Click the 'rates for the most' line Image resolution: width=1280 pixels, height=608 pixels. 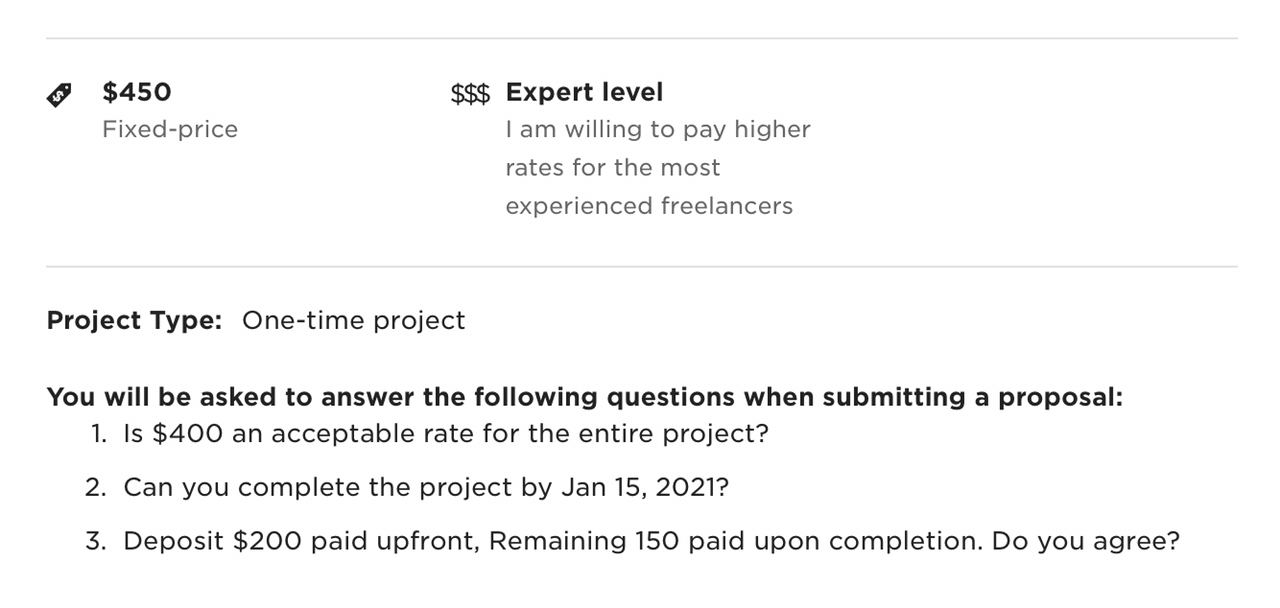click(613, 167)
